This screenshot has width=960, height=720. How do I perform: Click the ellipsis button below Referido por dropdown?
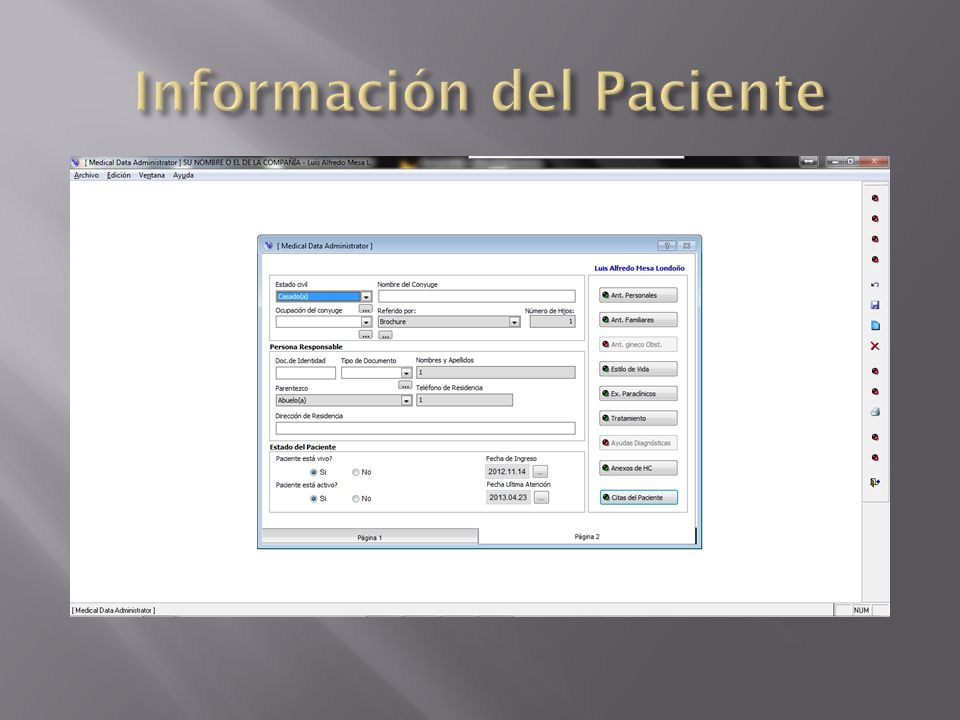[385, 335]
